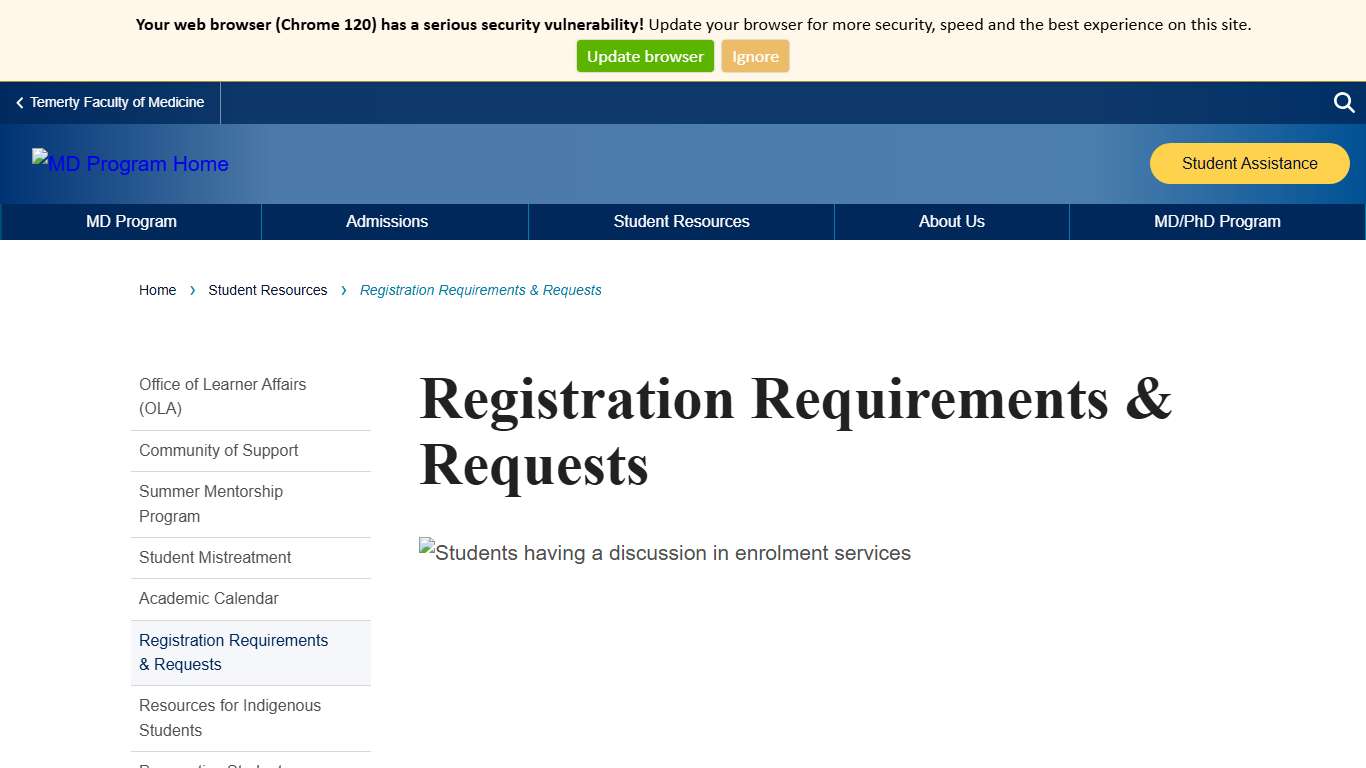
Task: Open Student Resources from the main navigation
Action: [681, 221]
